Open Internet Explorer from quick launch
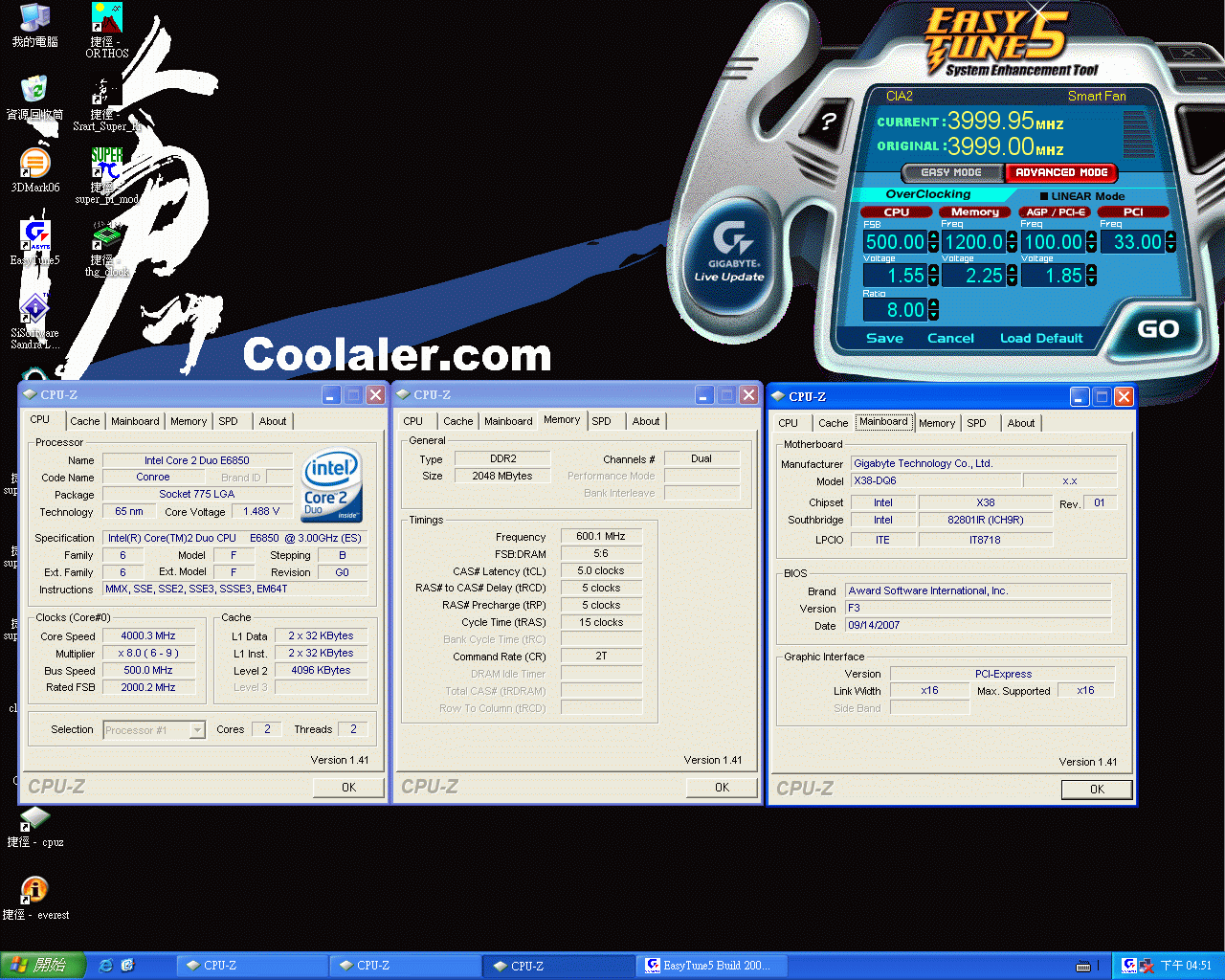The width and height of the screenshot is (1225, 980). click(x=106, y=966)
